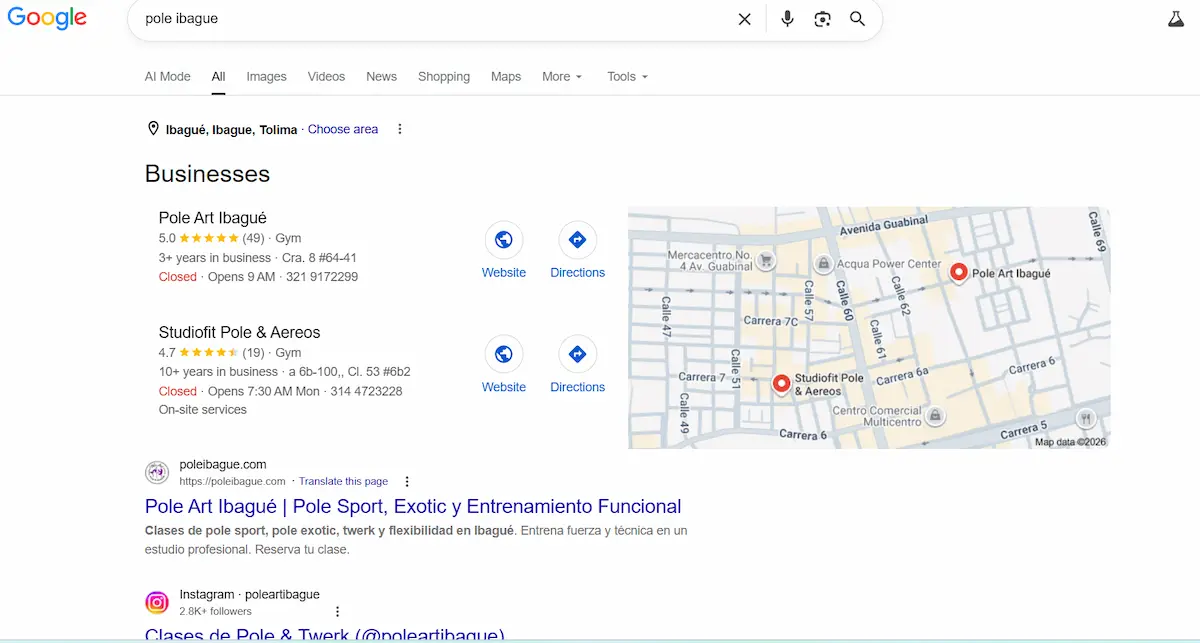Image resolution: width=1200 pixels, height=643 pixels.
Task: Clear the search box with the X icon
Action: 744,19
